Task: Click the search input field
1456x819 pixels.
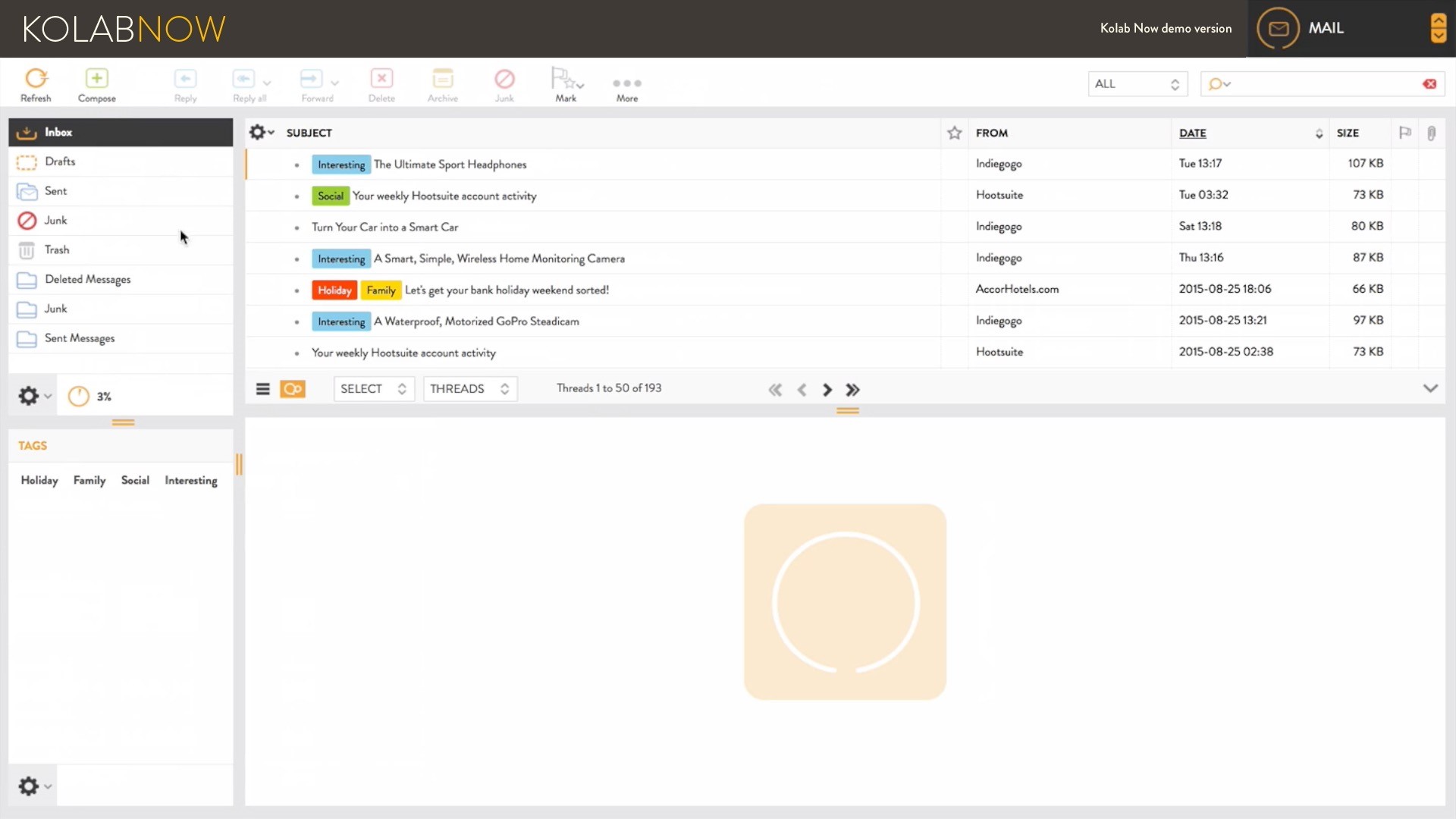Action: tap(1323, 84)
